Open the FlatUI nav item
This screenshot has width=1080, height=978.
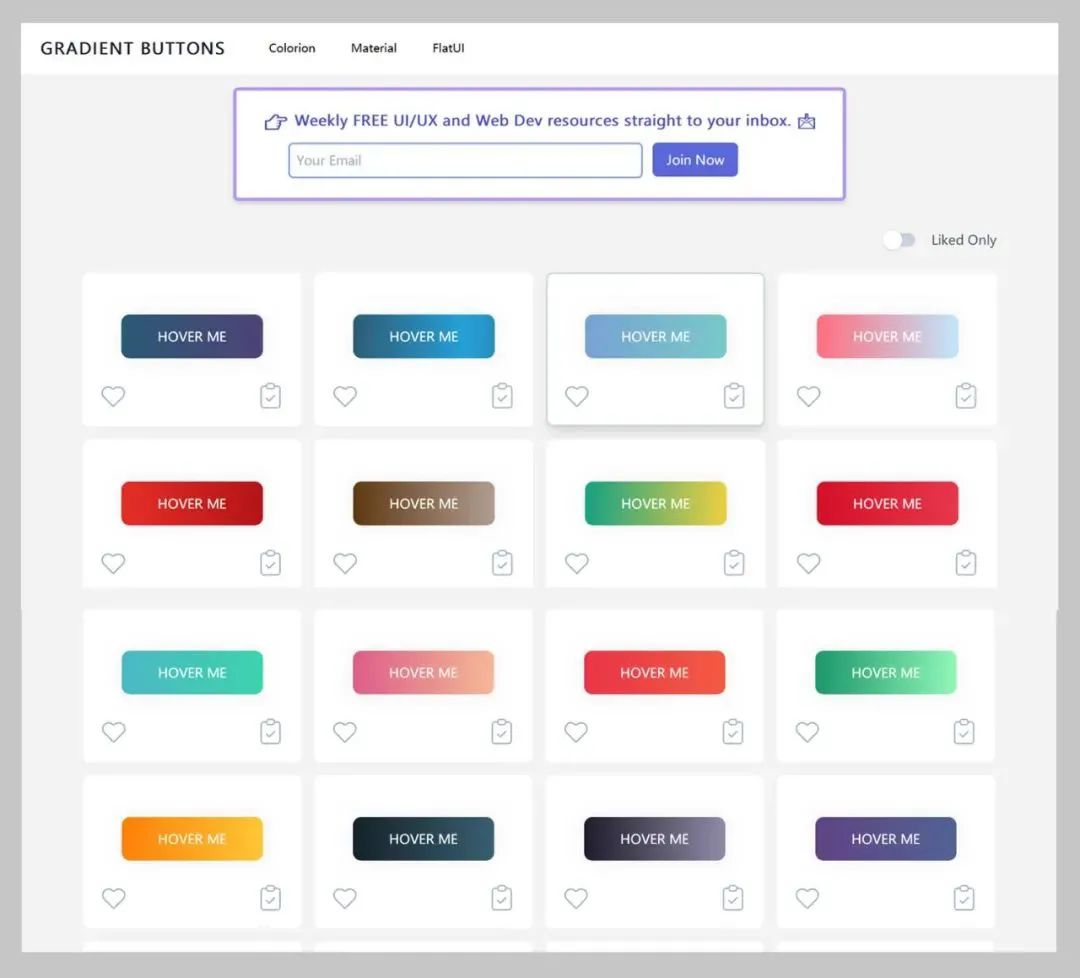[x=448, y=48]
